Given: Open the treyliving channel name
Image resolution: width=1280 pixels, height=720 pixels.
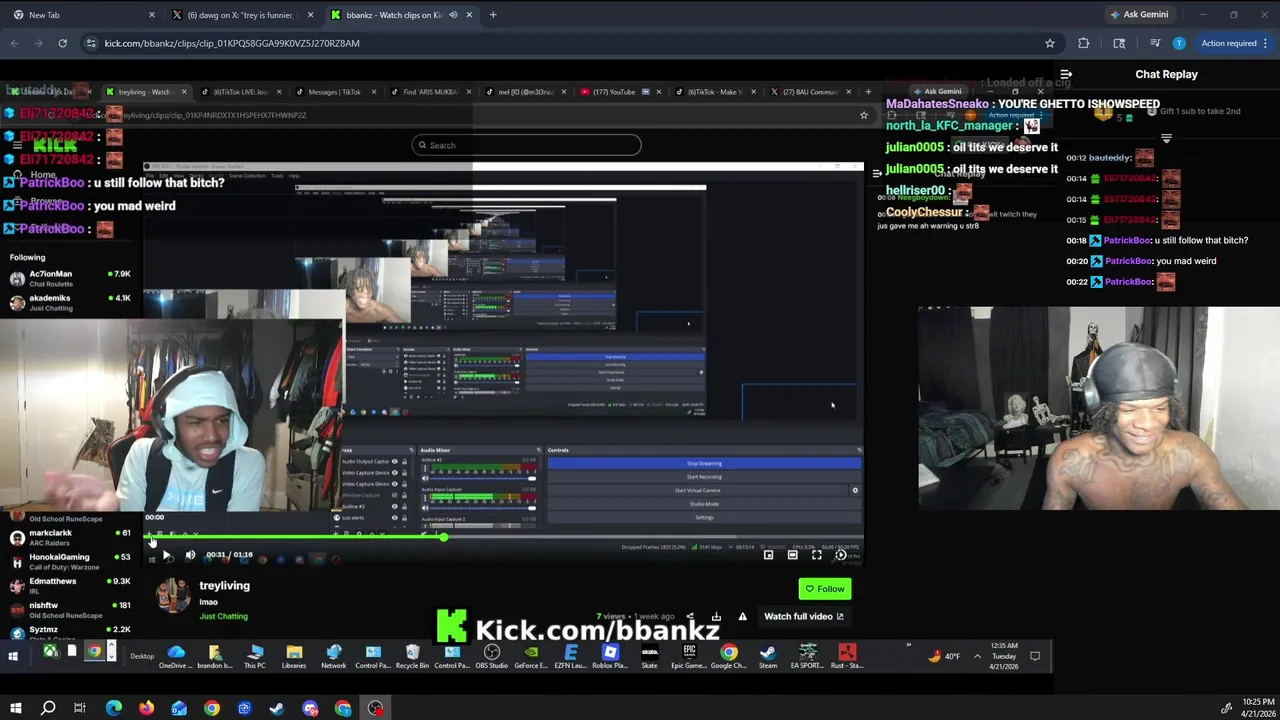Looking at the screenshot, I should click(x=224, y=586).
